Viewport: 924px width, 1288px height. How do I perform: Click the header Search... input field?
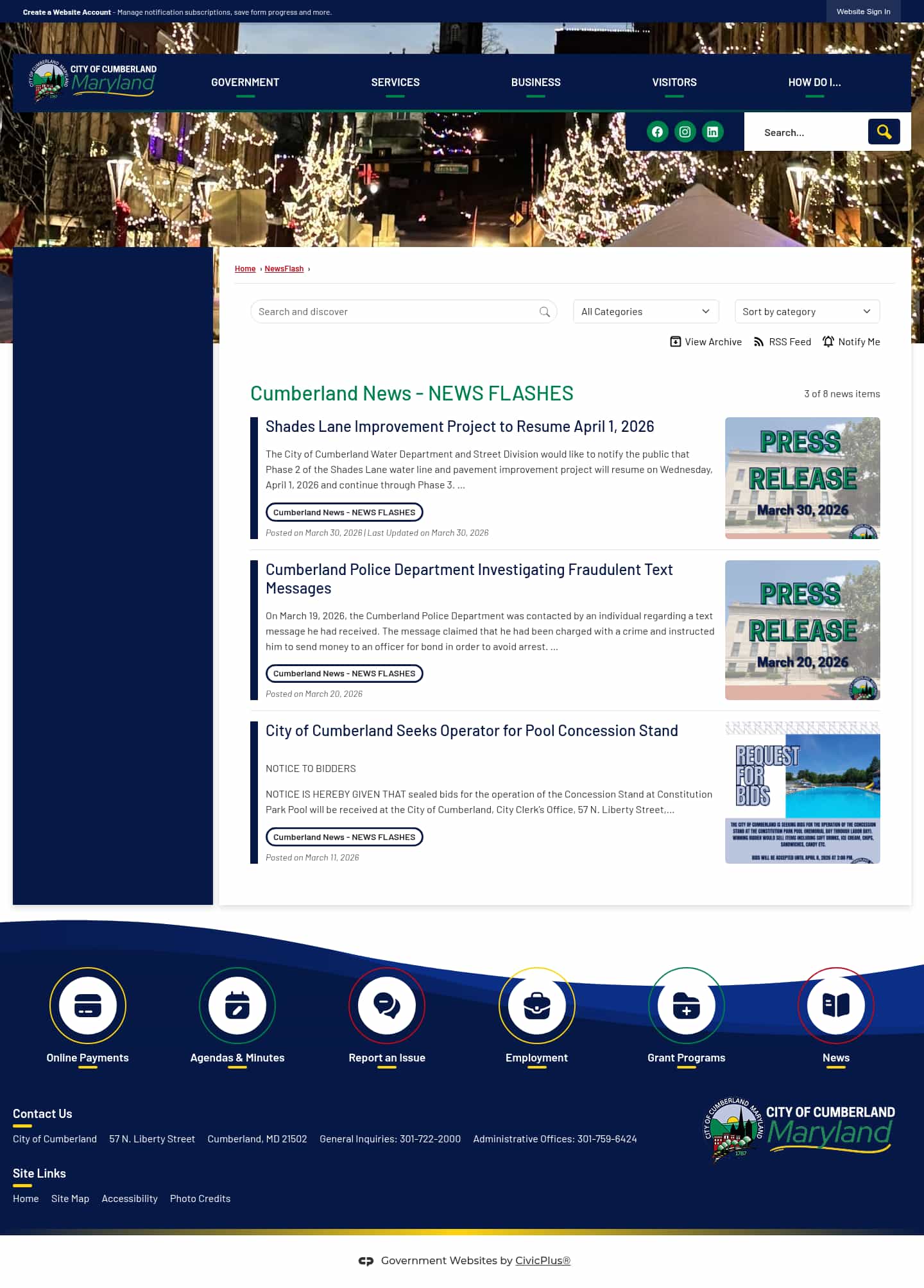806,132
